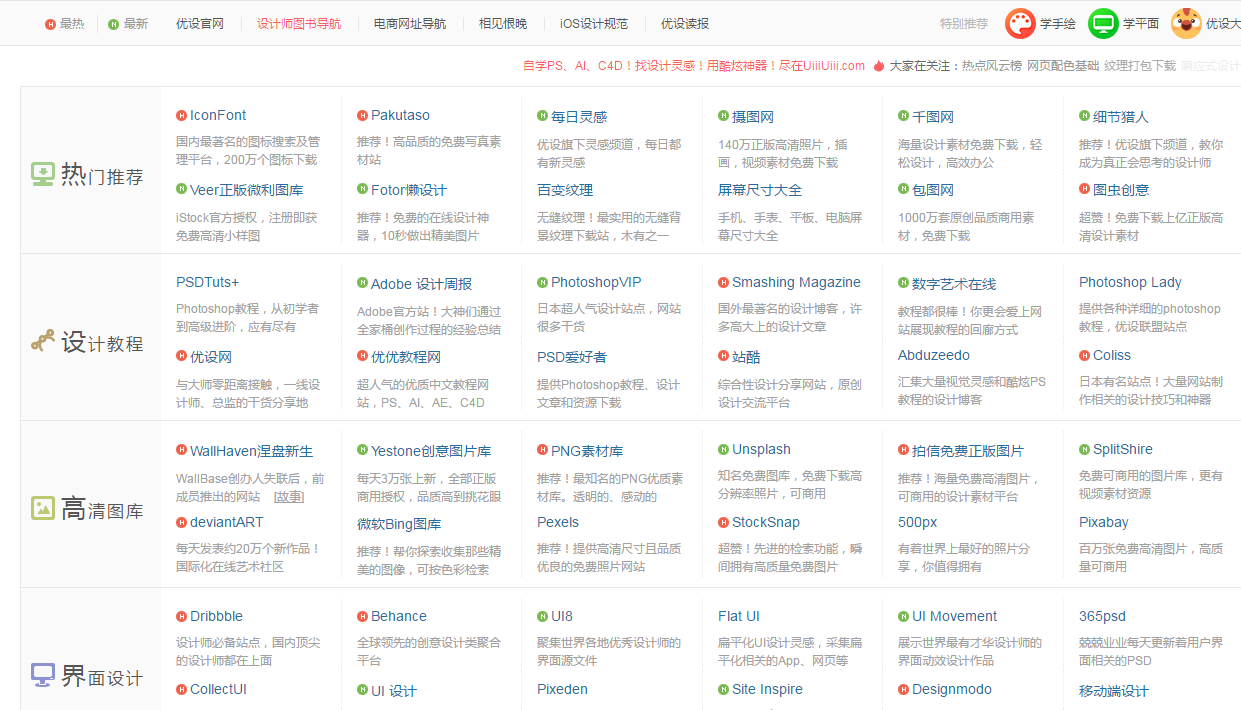
Task: Open the 热点风云榜 trending link
Action: click(992, 66)
